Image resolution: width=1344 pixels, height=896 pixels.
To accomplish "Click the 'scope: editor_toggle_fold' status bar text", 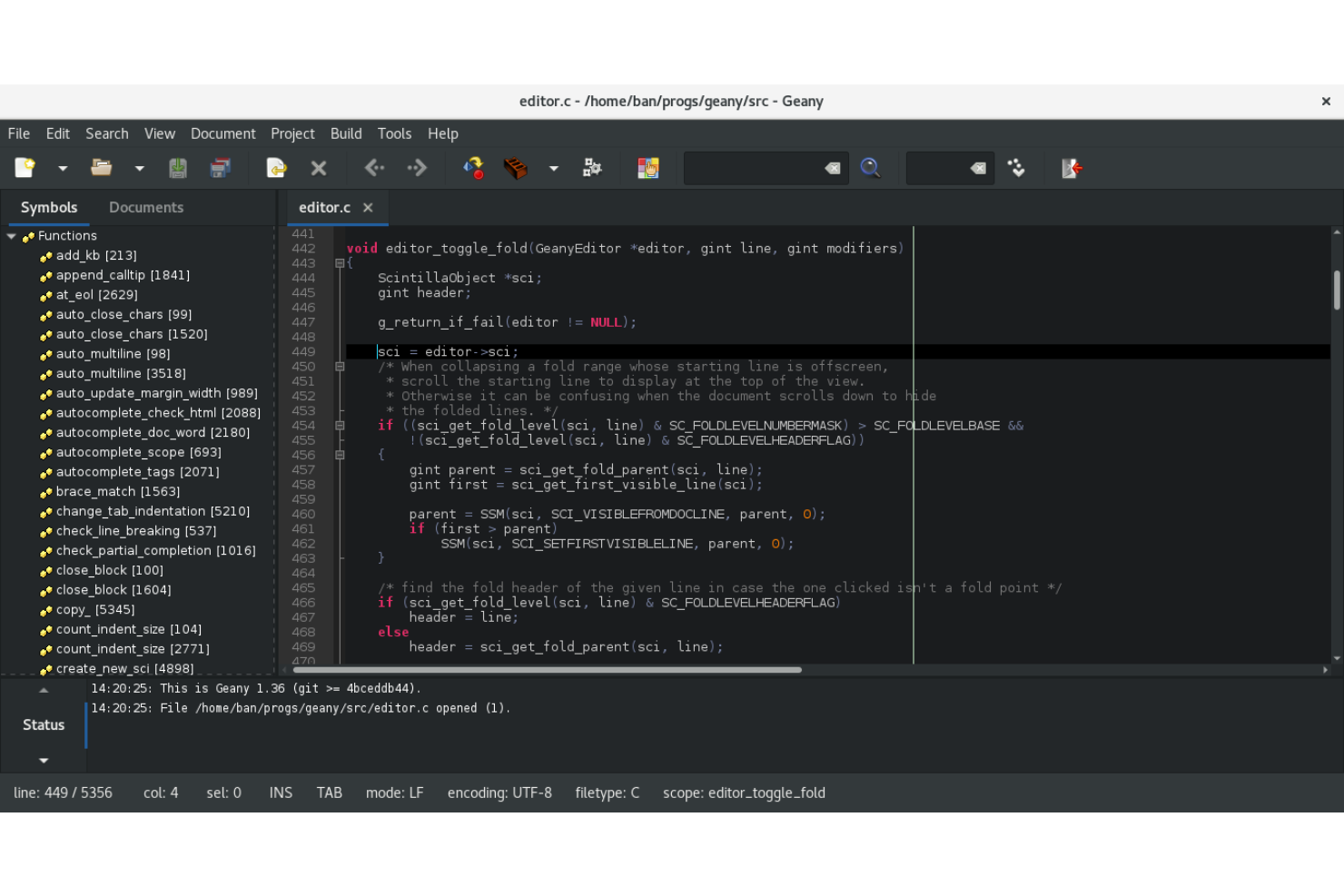I will tap(744, 793).
